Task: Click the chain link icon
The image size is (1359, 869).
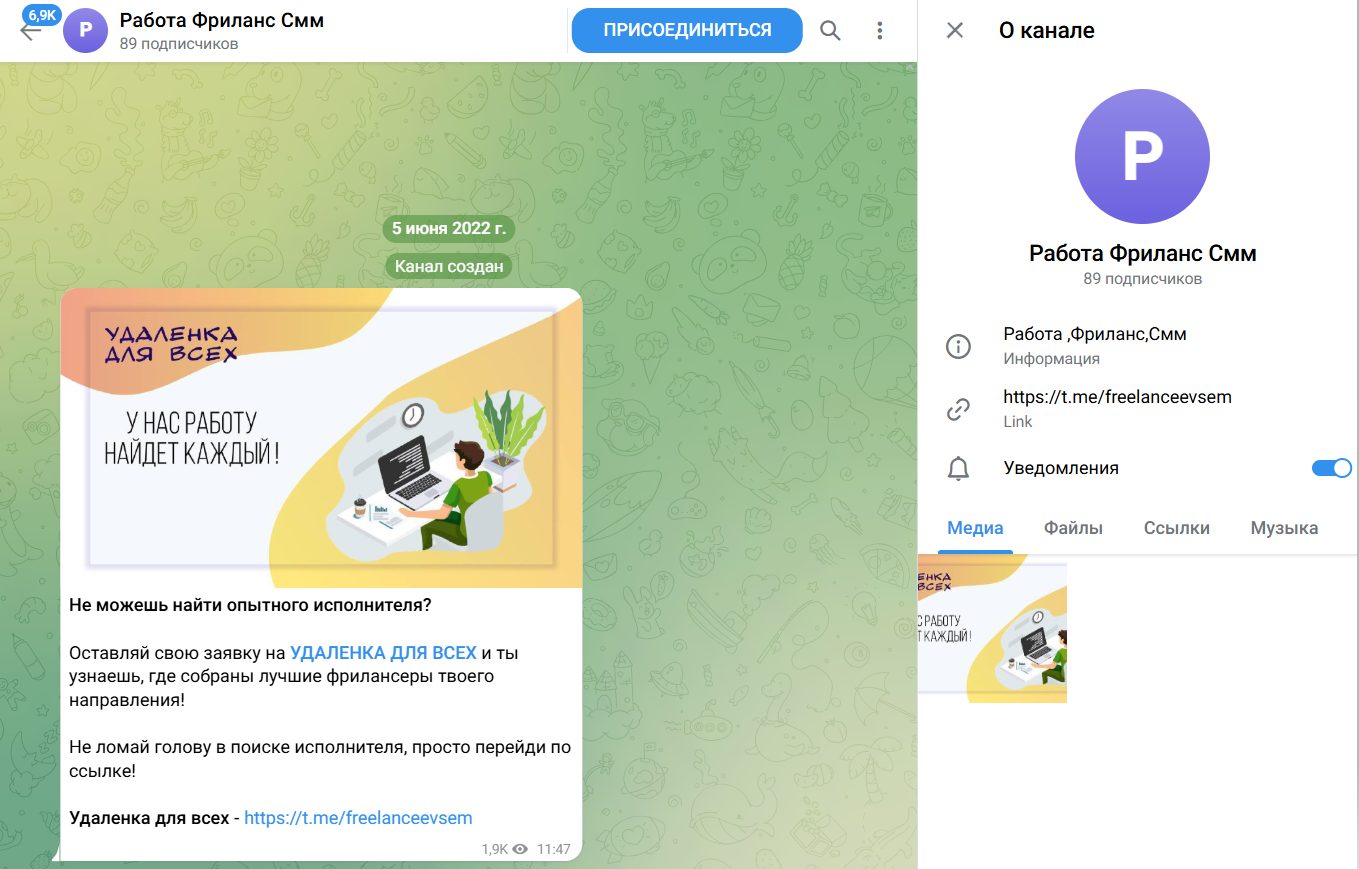Action: tap(958, 409)
